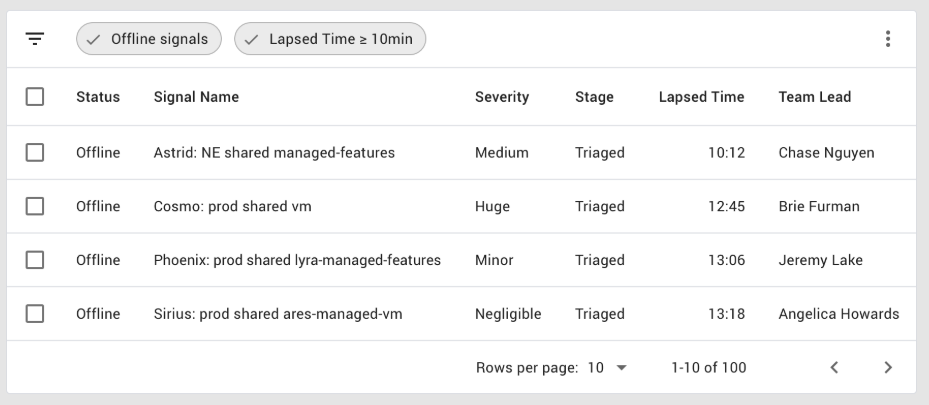Screen dimensions: 929x405
Task: Sort by the Status column header
Action: coord(98,97)
